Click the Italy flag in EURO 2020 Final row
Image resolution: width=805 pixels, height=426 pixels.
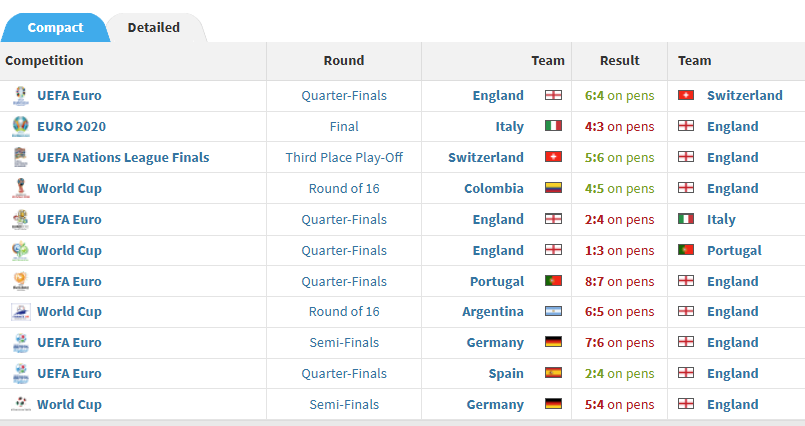click(553, 126)
